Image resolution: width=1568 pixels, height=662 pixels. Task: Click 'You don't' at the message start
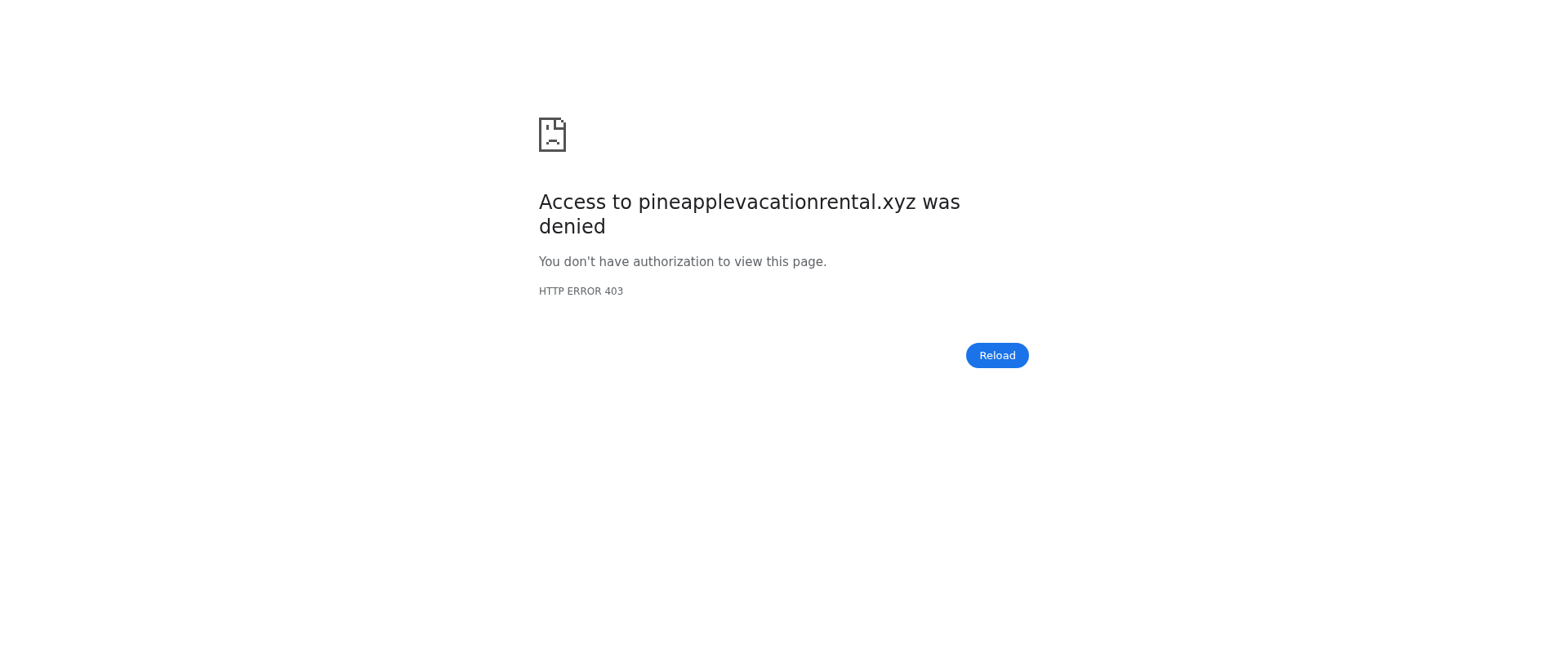tap(568, 262)
